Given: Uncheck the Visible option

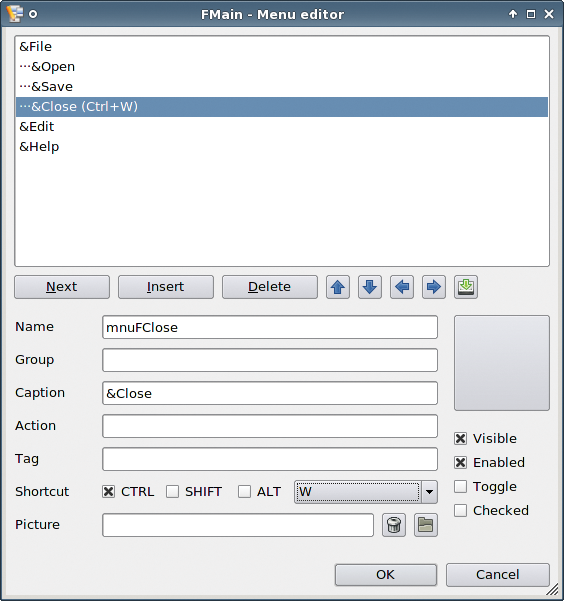Looking at the screenshot, I should tap(460, 438).
